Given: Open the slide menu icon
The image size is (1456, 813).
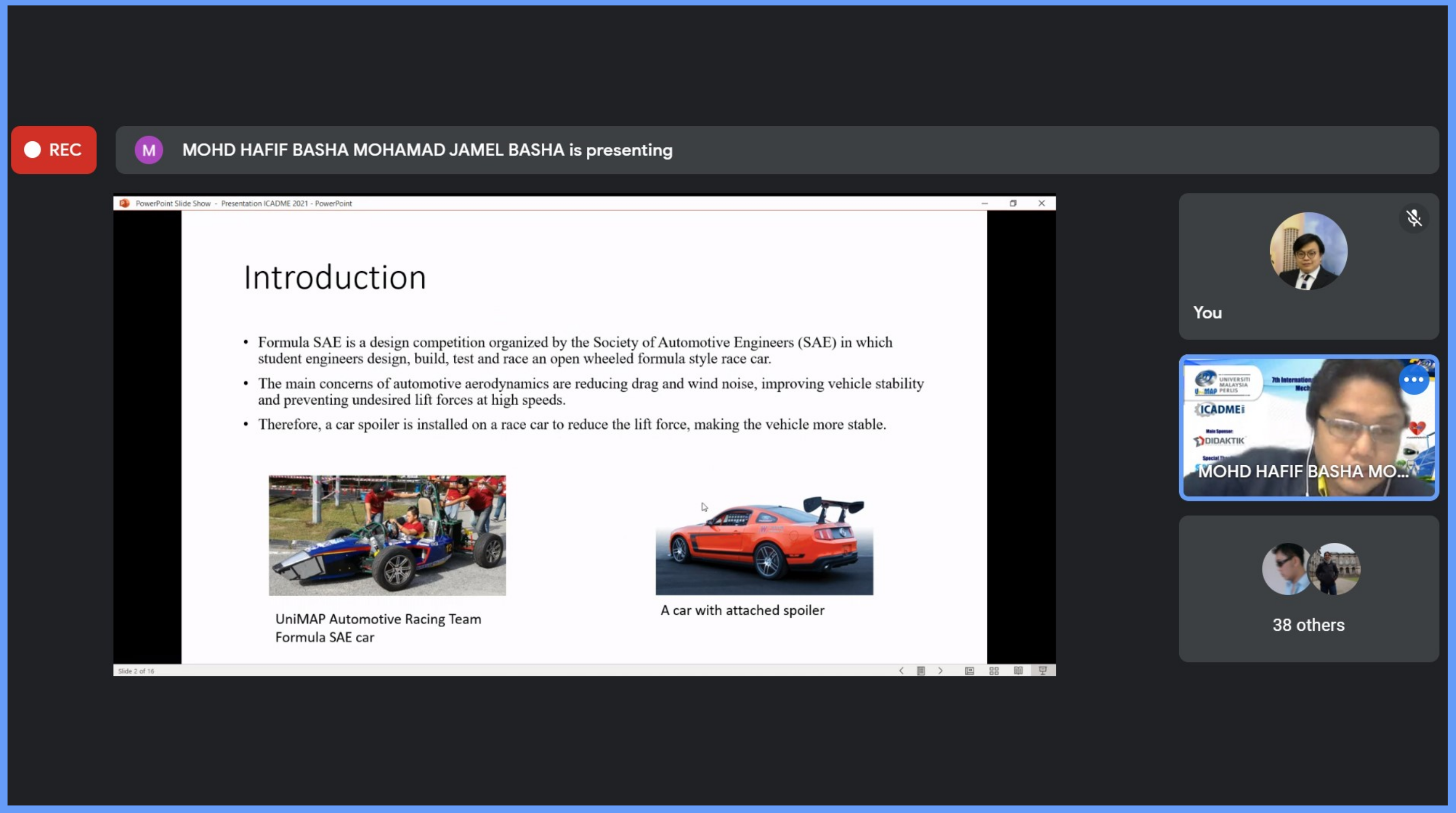Looking at the screenshot, I should 921,671.
